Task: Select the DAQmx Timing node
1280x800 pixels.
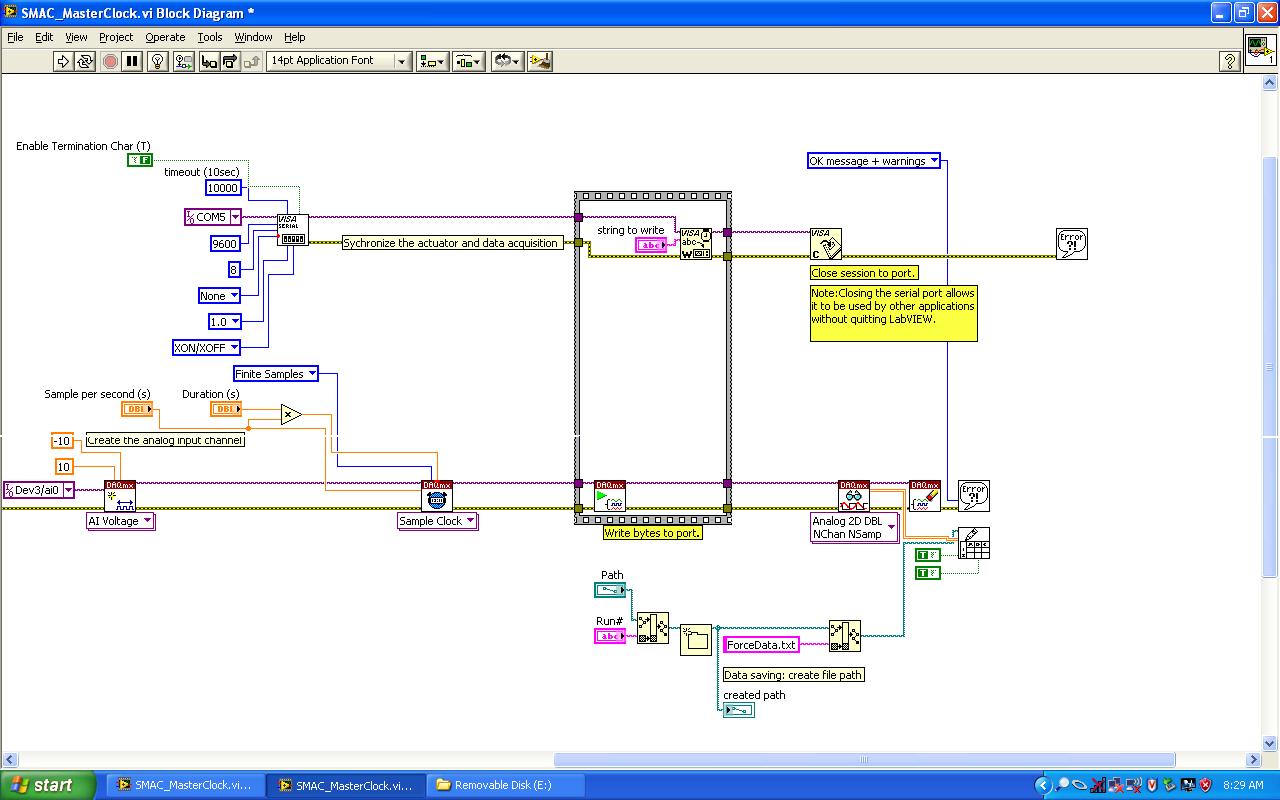Action: pos(437,496)
